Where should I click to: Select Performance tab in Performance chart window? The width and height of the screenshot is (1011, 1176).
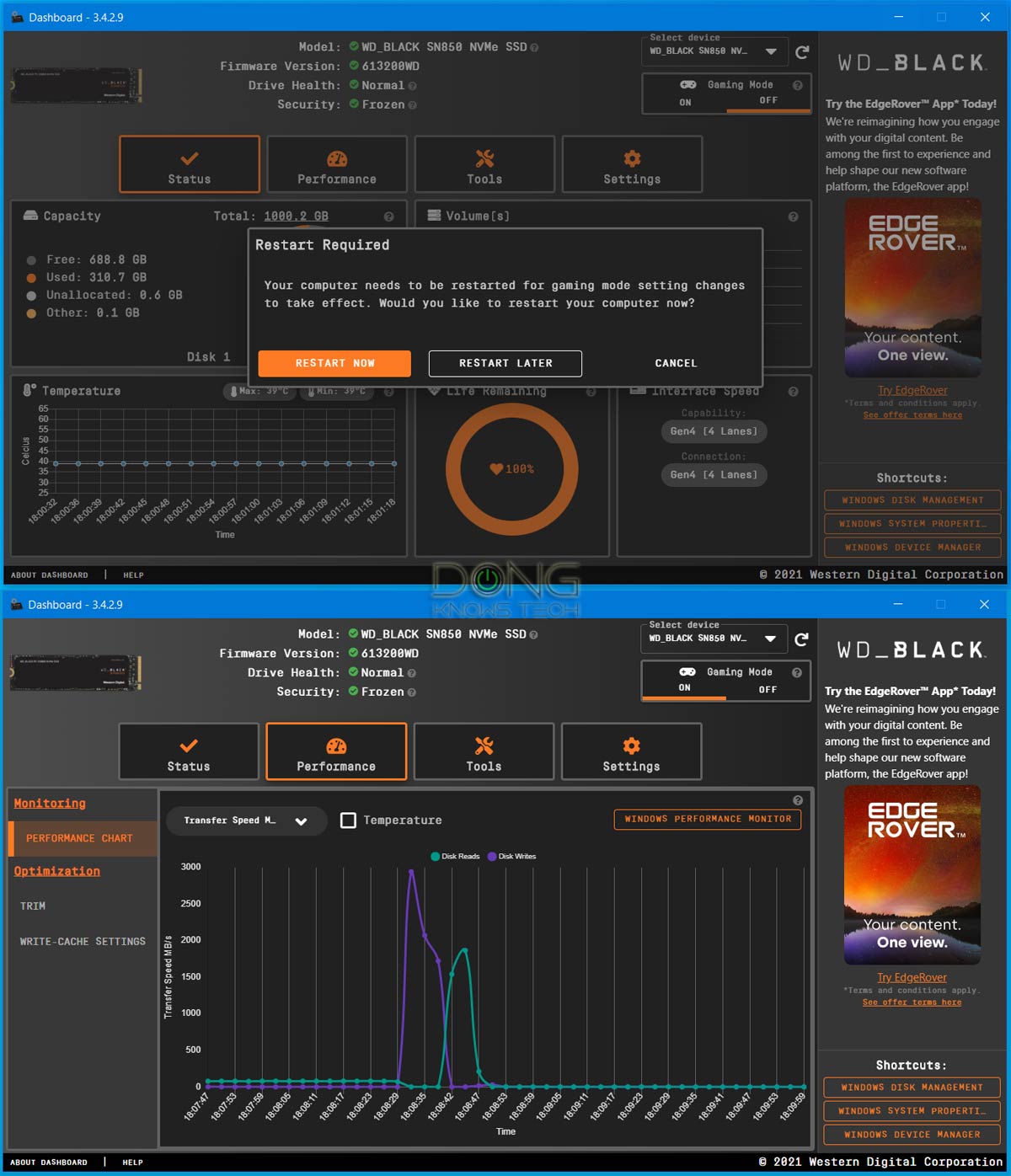click(336, 752)
